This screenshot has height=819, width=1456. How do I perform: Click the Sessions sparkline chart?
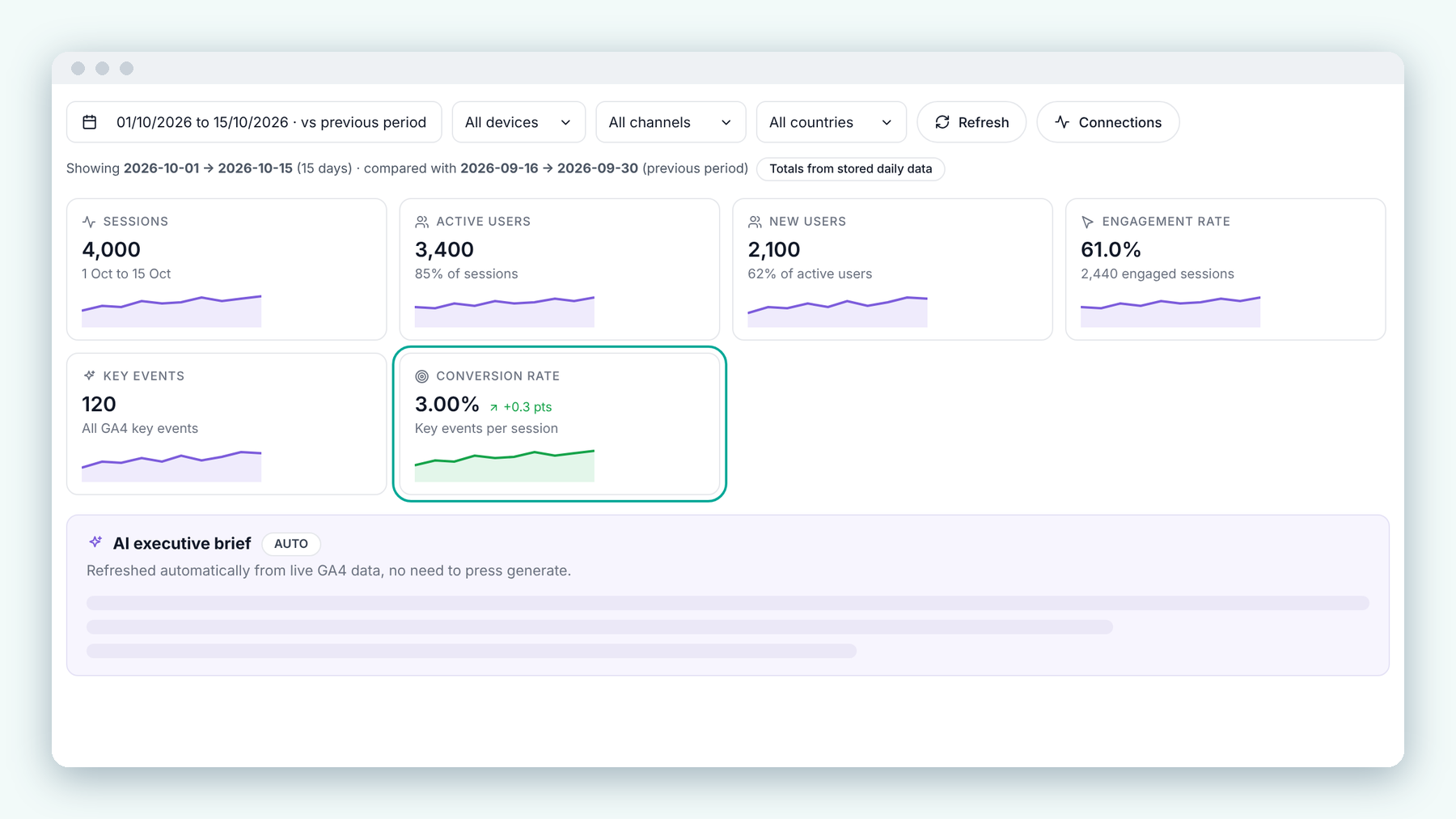coord(171,312)
